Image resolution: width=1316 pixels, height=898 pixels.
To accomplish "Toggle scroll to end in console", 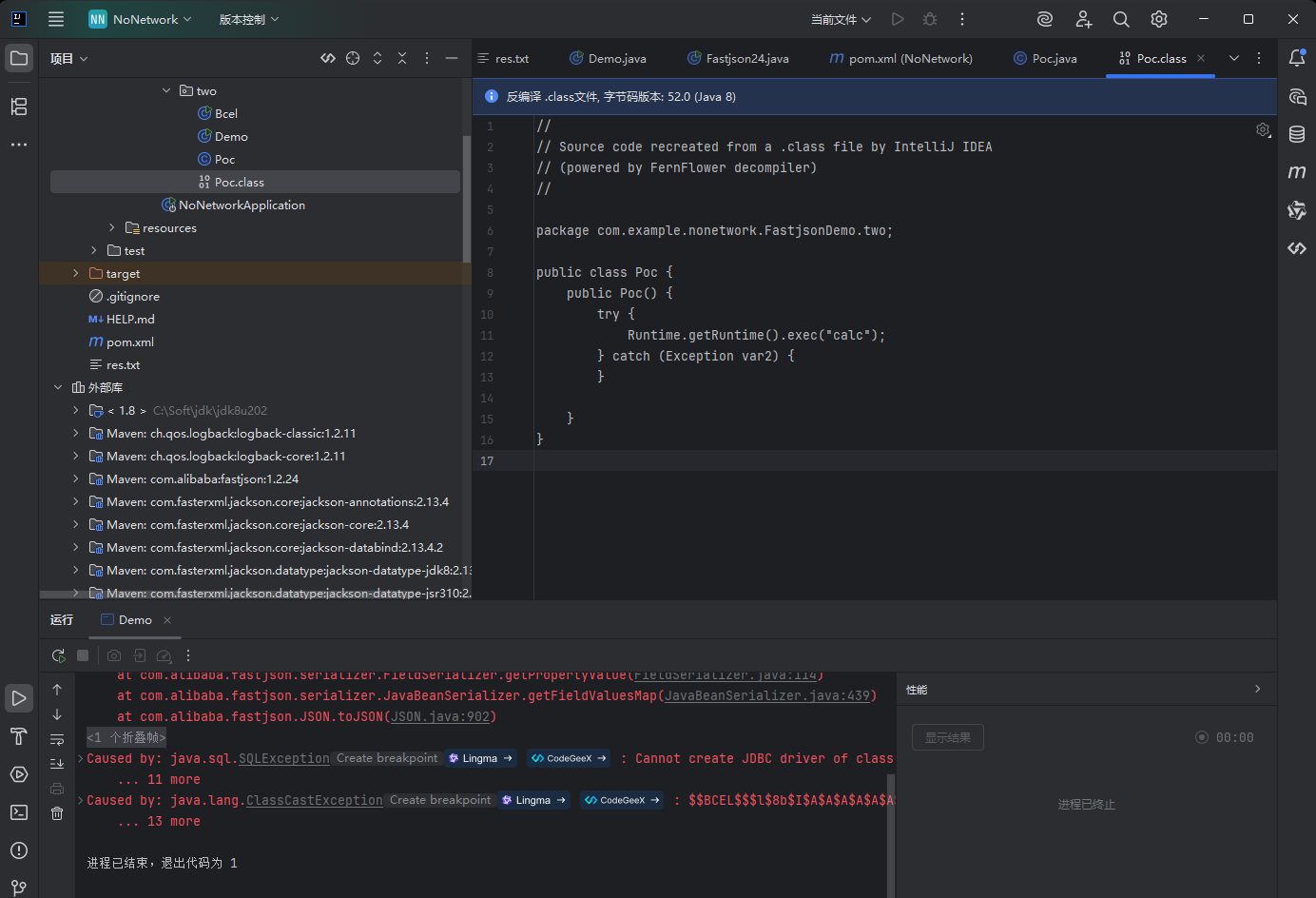I will pyautogui.click(x=57, y=763).
